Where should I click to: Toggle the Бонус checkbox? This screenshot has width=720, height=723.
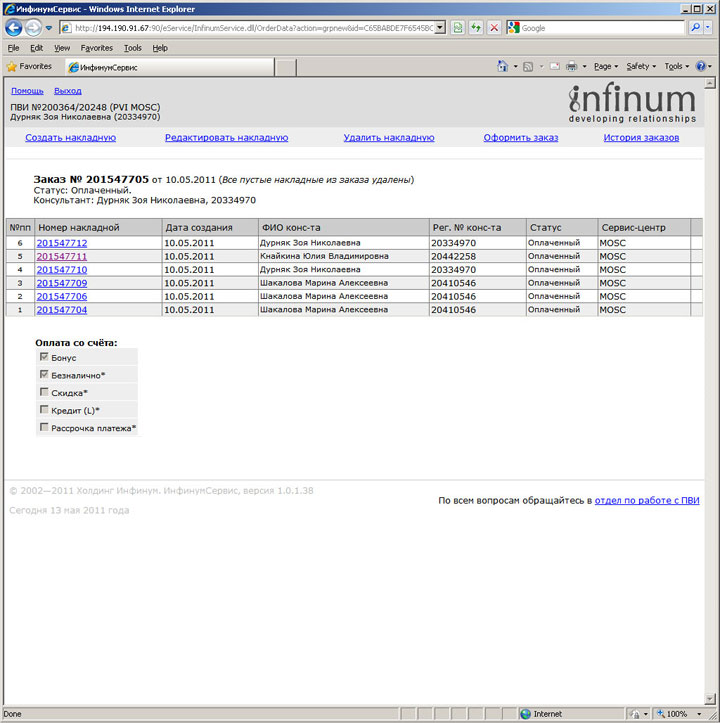coord(44,357)
